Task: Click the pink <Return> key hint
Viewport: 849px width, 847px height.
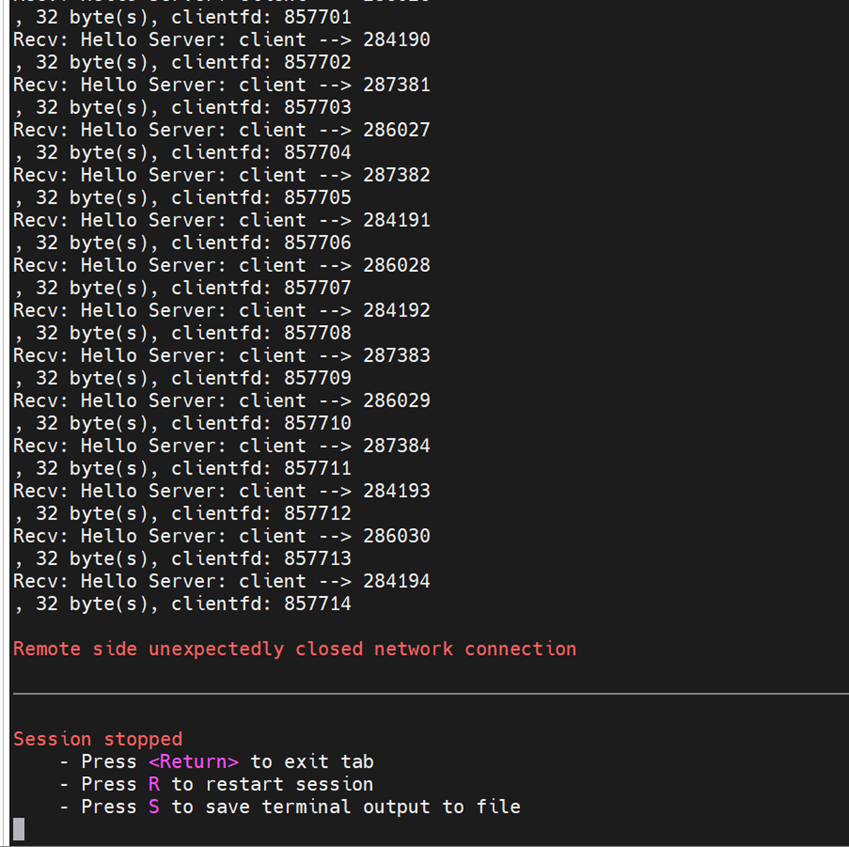Action: (193, 762)
